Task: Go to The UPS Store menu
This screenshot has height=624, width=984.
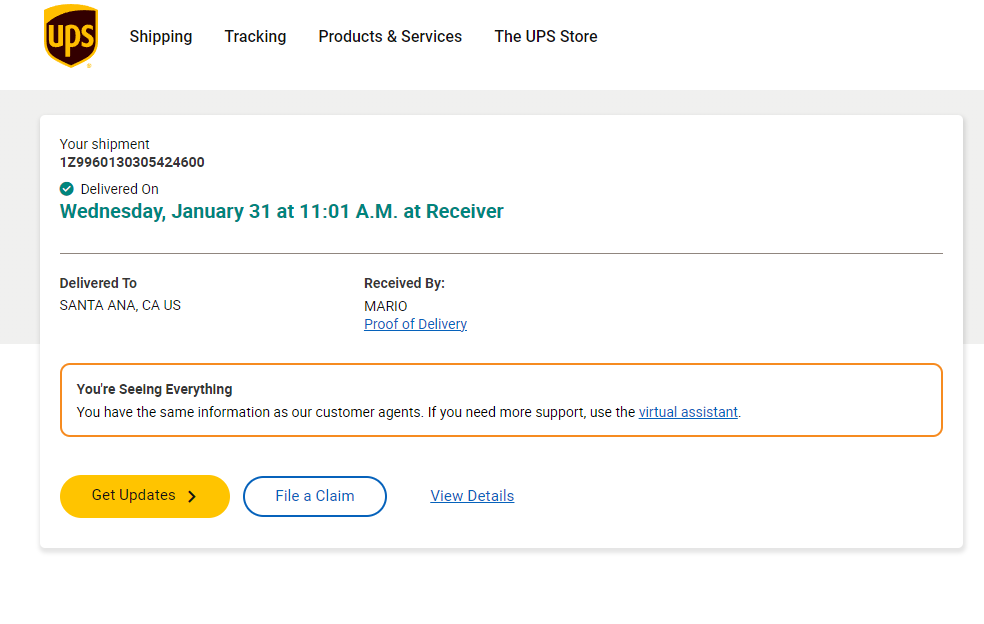Action: coord(546,36)
